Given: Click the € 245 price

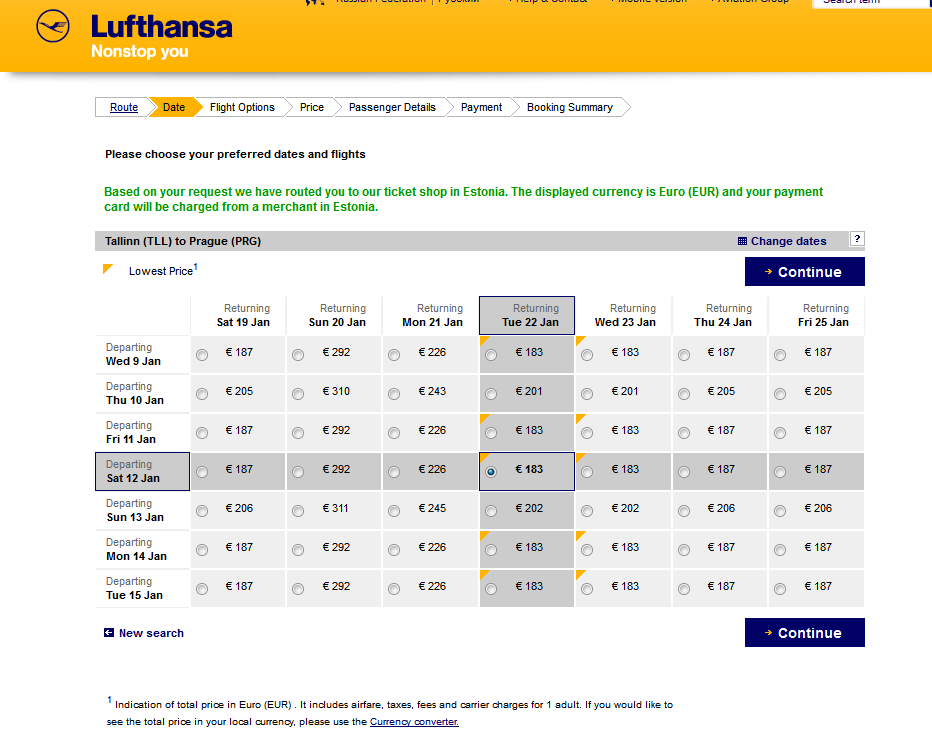Looking at the screenshot, I should [x=432, y=509].
